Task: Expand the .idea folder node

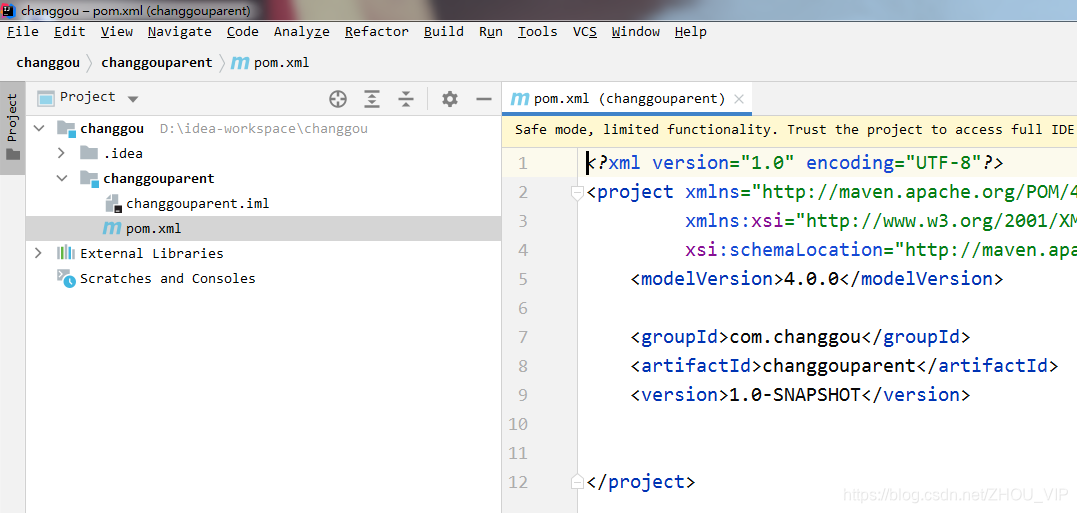Action: (61, 153)
